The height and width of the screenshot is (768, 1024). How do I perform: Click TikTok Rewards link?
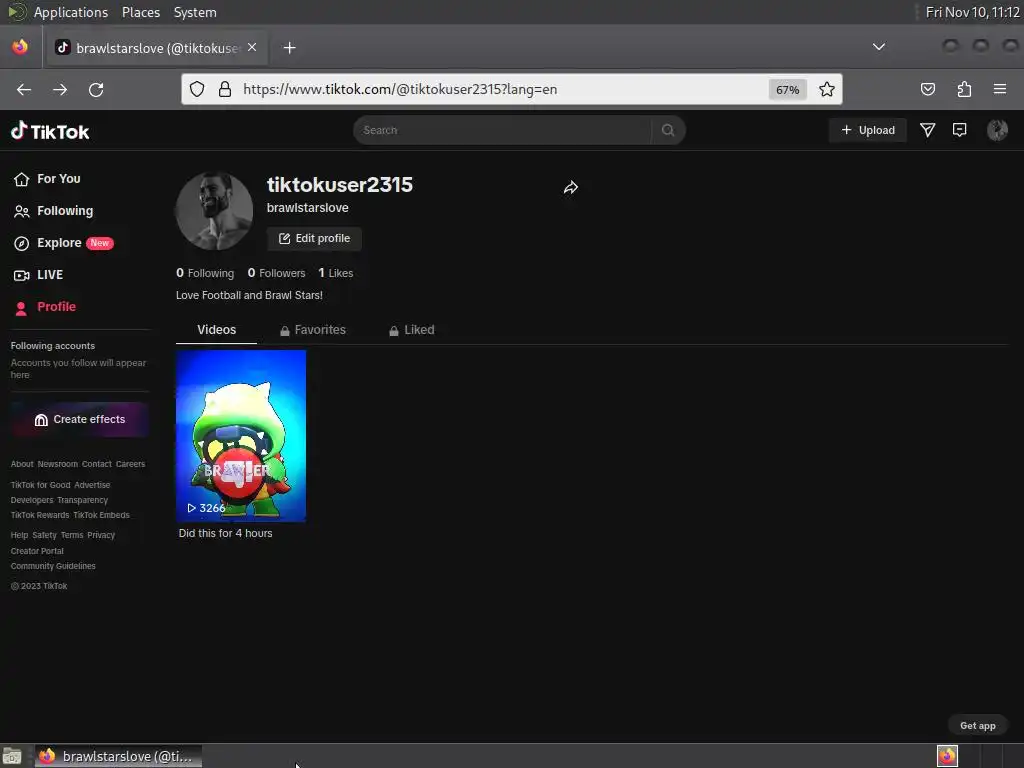[40, 515]
